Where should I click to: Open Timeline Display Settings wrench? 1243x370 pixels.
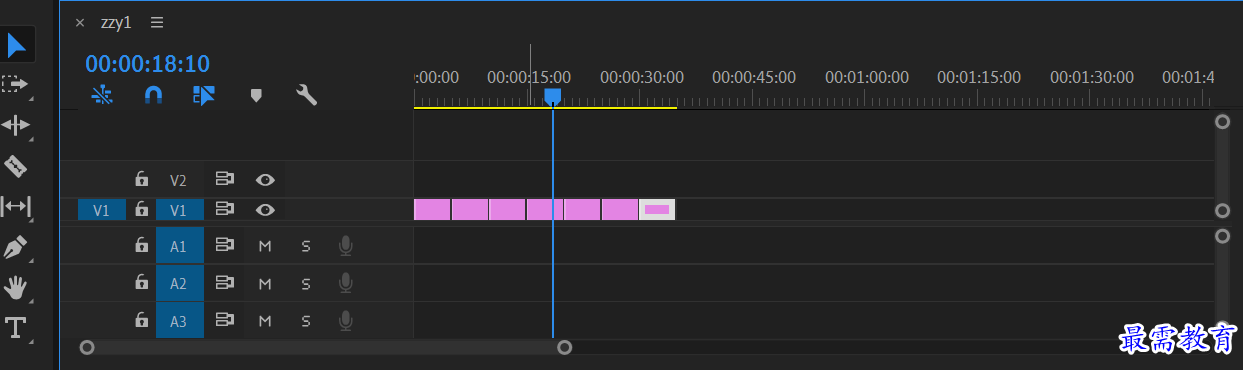coord(307,95)
